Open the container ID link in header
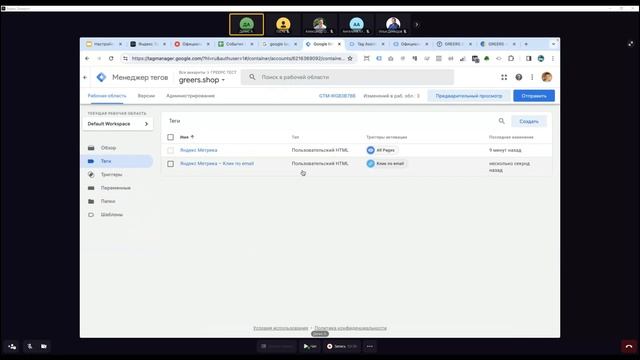This screenshot has height=360, width=640. click(337, 96)
